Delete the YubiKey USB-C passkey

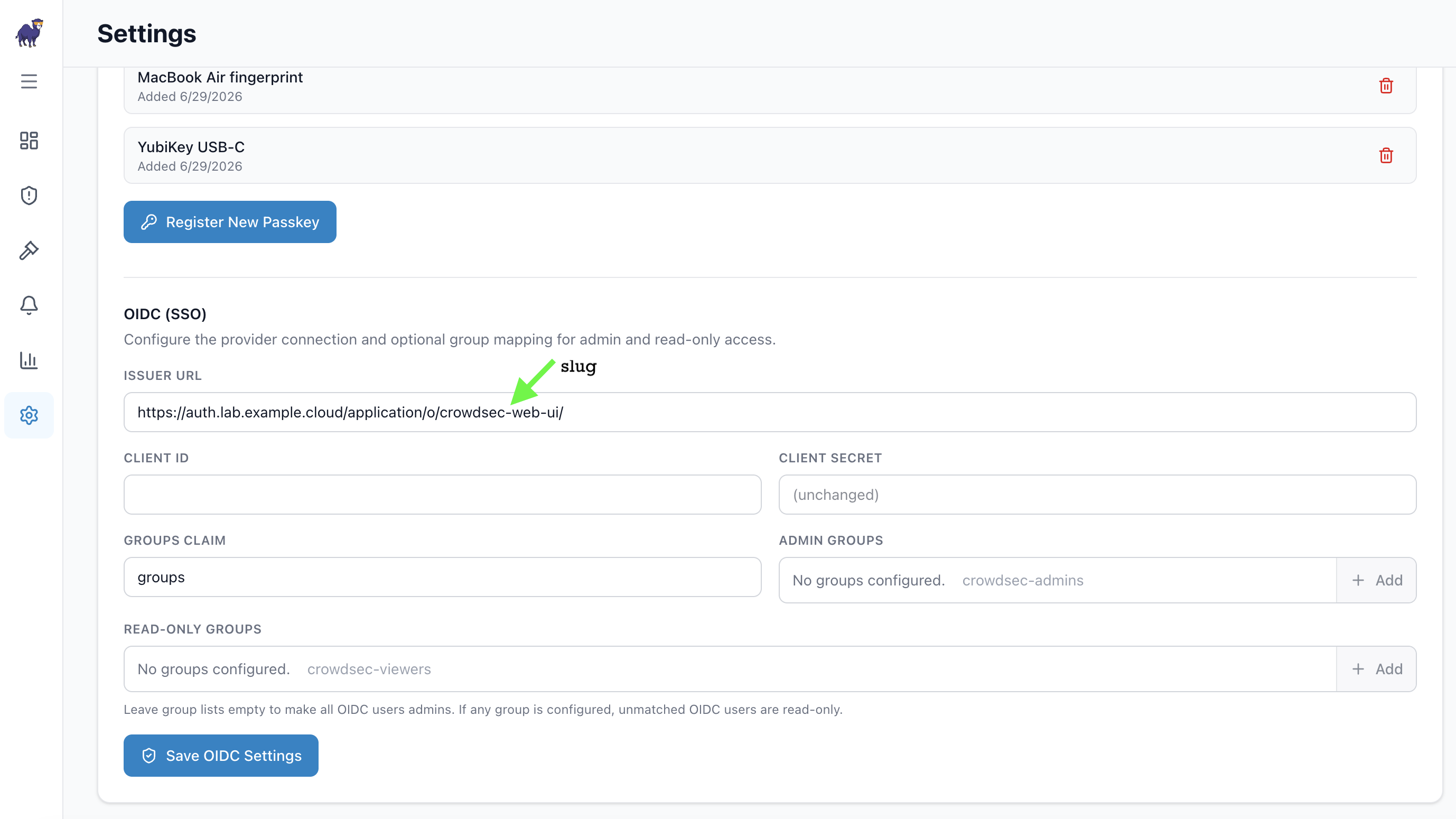point(1386,155)
